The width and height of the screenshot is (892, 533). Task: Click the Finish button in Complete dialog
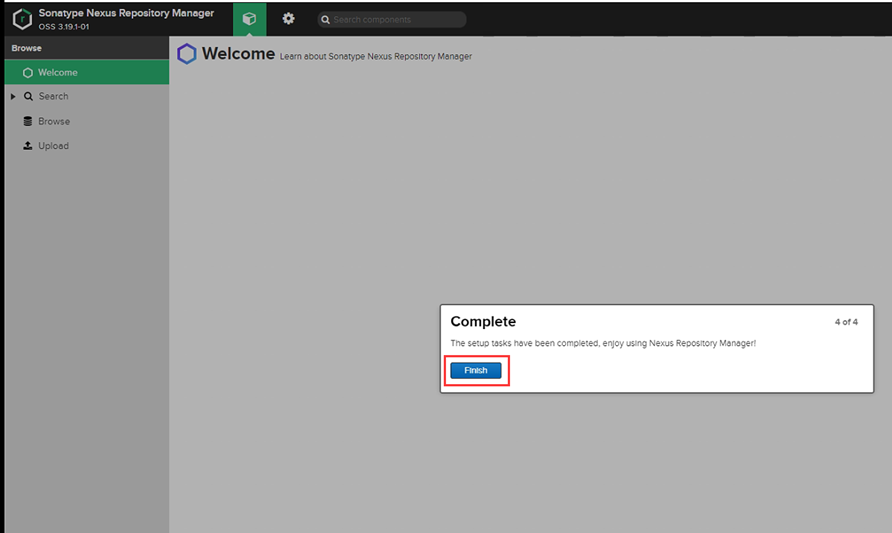[476, 370]
